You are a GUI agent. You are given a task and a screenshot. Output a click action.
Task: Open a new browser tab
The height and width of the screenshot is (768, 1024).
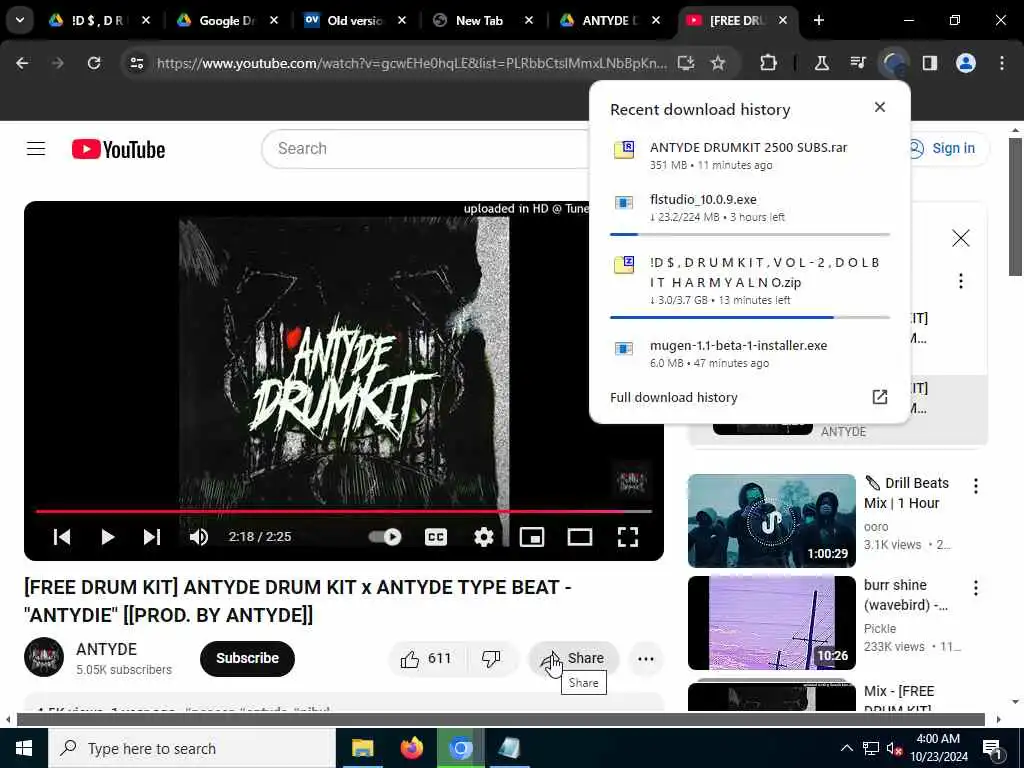818,20
